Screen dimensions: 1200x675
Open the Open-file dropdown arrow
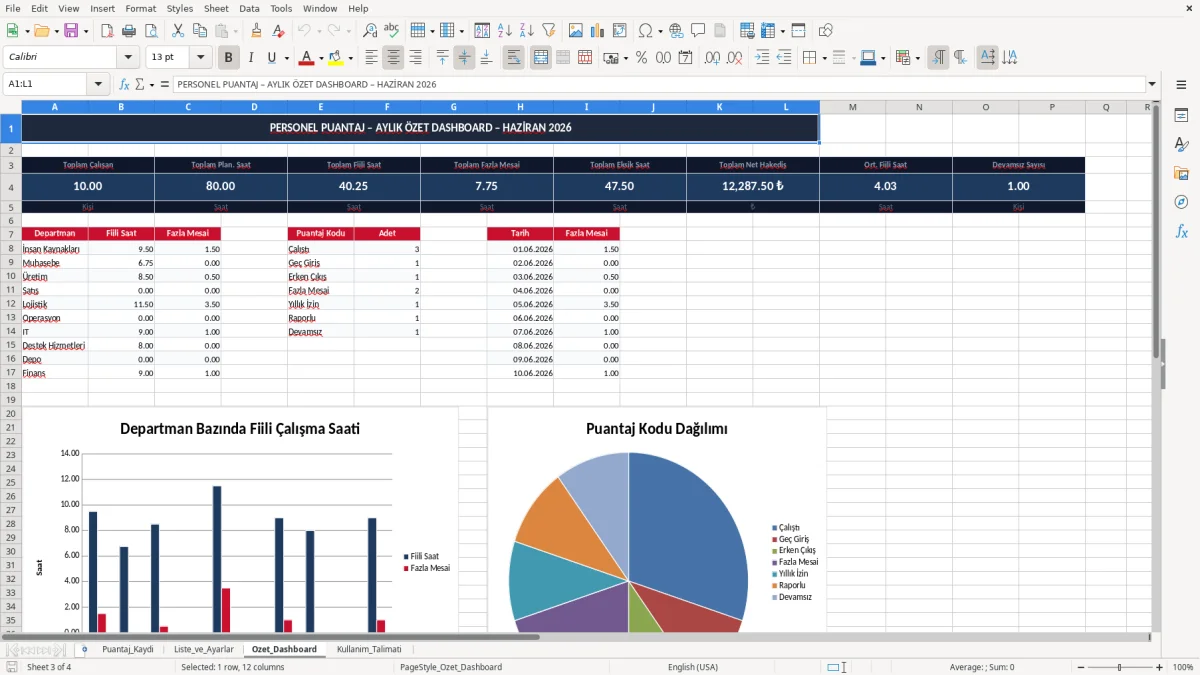56,31
